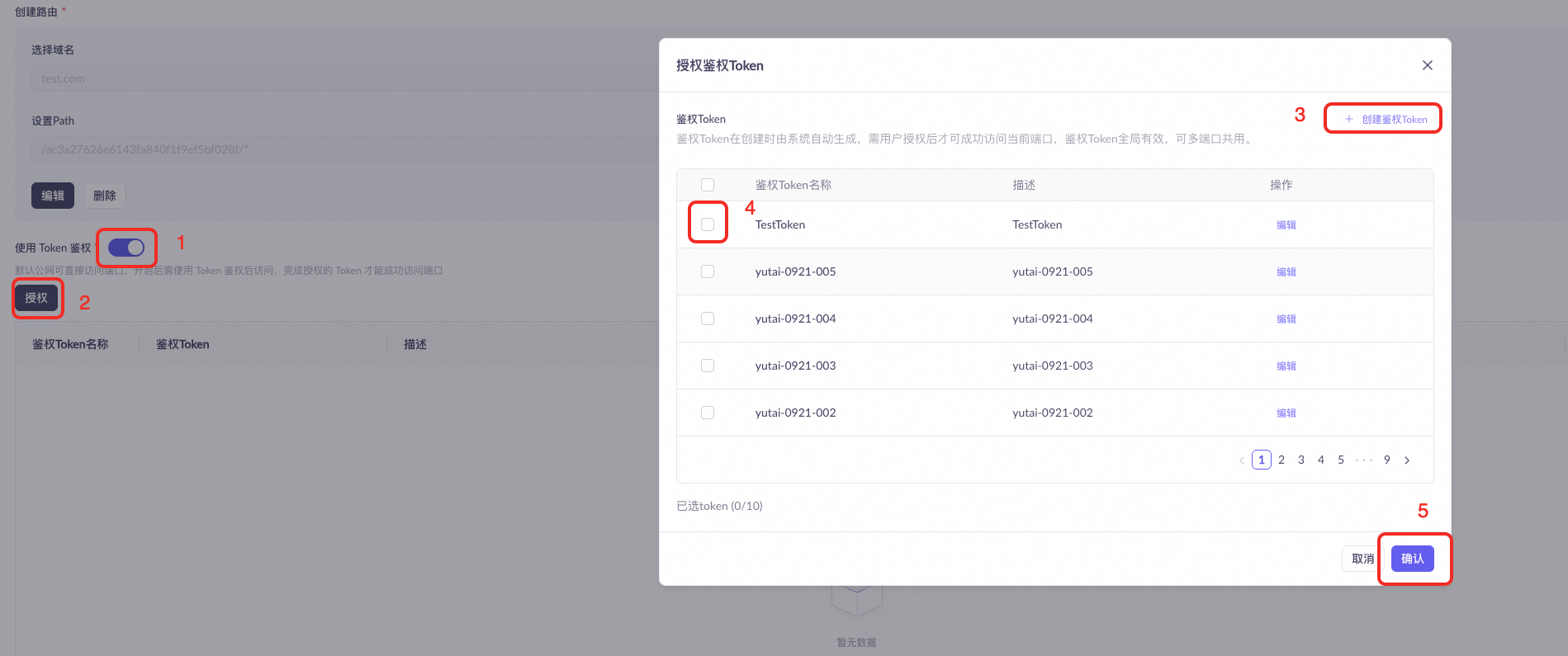Click the 创建鉴权Token button
1568x656 pixels.
click(1385, 119)
